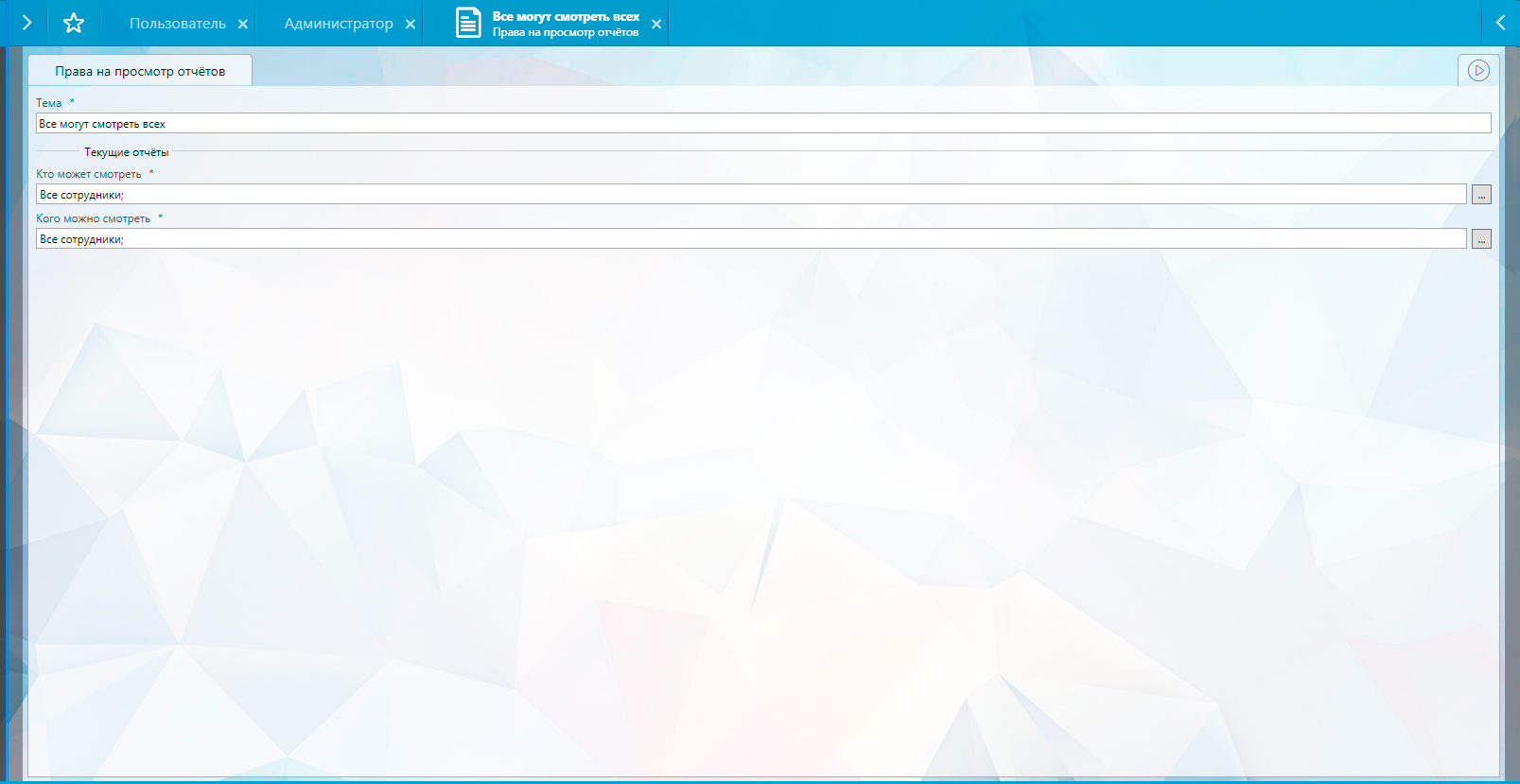This screenshot has width=1520, height=784.
Task: Click the Кого можно смотреть field
Action: (751, 239)
